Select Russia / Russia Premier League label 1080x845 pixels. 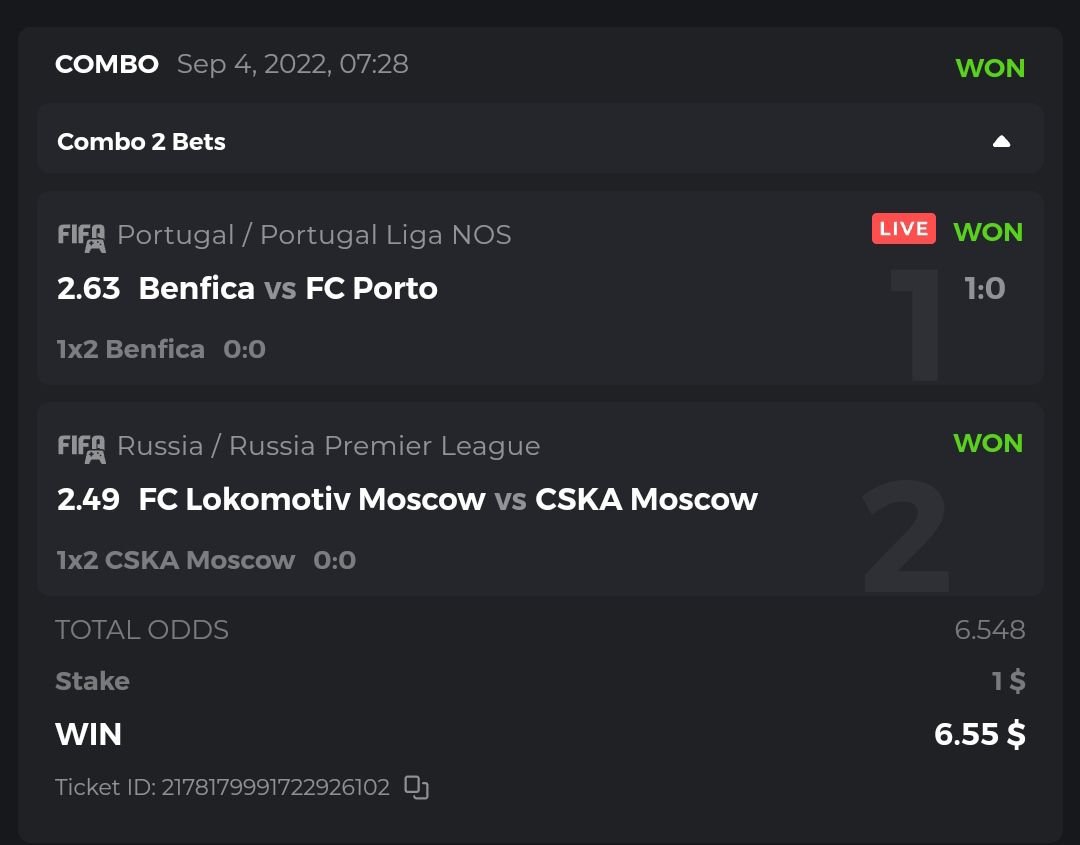click(328, 446)
